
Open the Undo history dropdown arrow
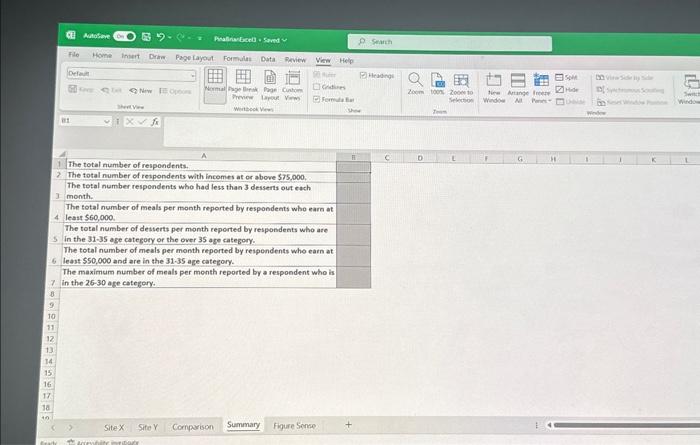tap(170, 38)
